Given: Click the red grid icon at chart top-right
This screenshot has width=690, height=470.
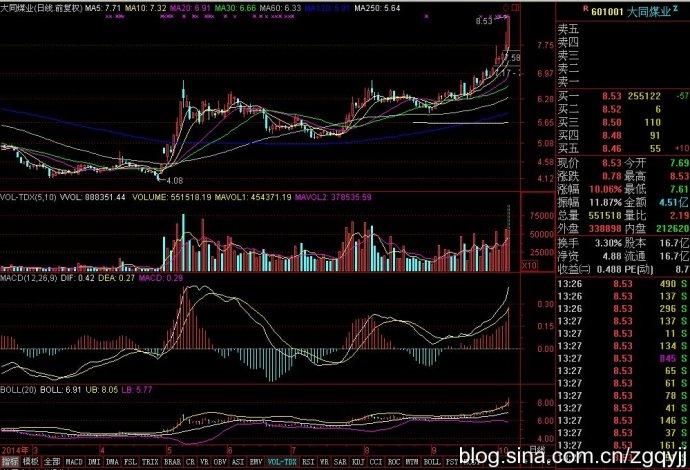Looking at the screenshot, I should click(x=516, y=8).
